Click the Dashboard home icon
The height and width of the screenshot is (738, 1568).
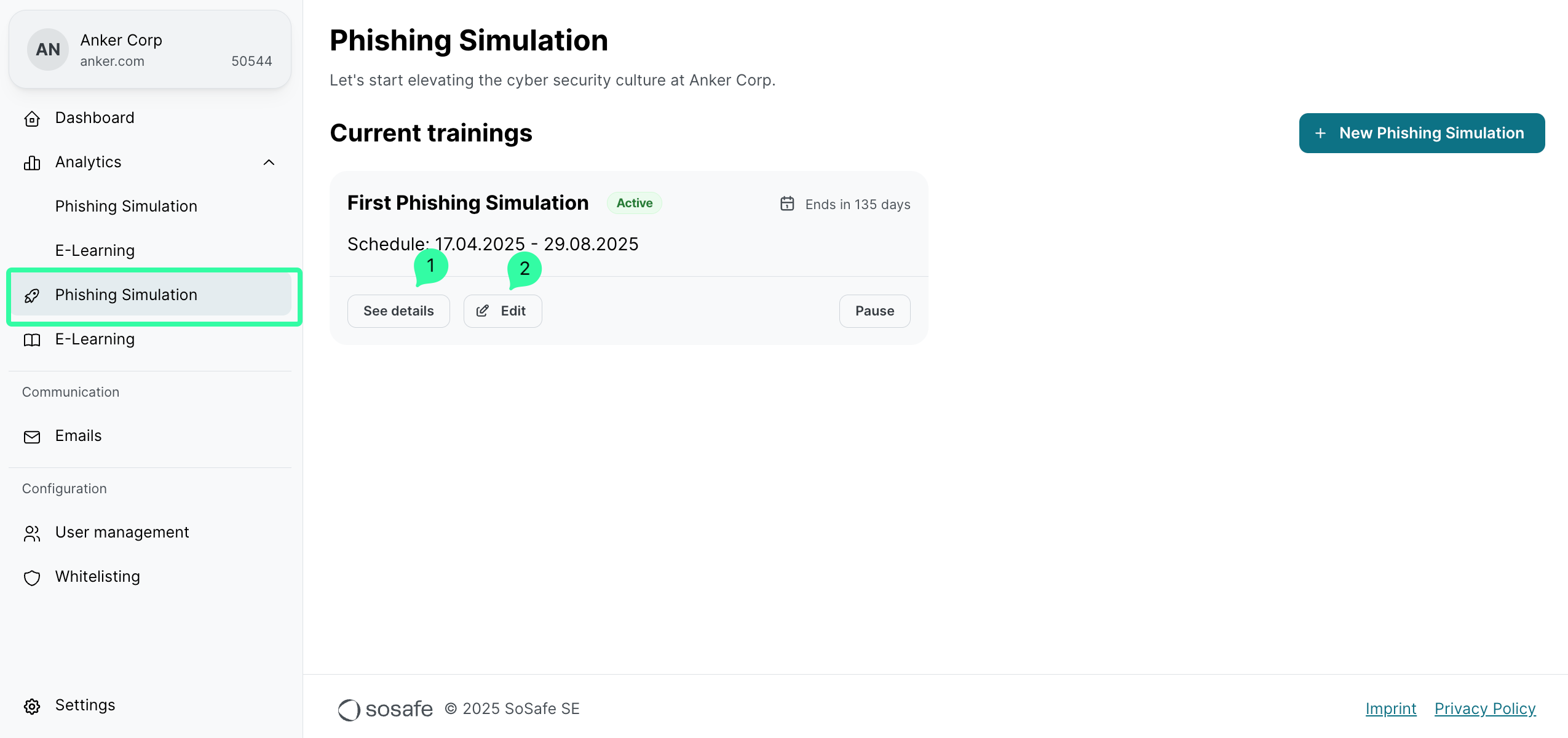pyautogui.click(x=32, y=119)
